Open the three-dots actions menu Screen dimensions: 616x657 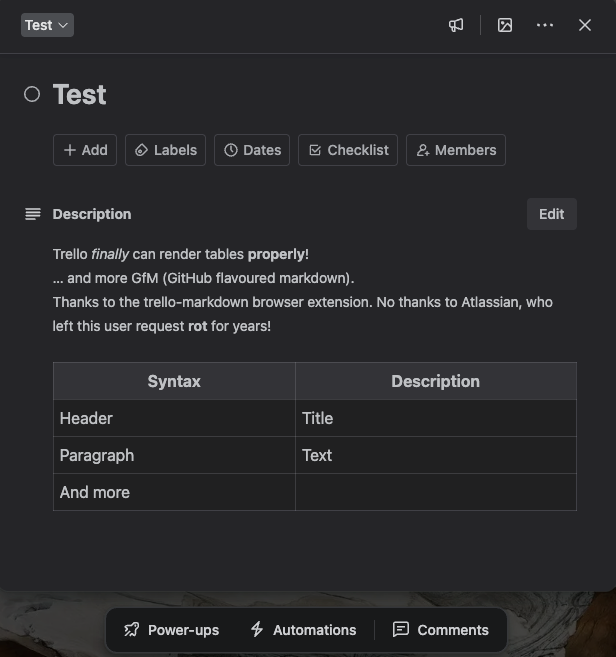[545, 25]
